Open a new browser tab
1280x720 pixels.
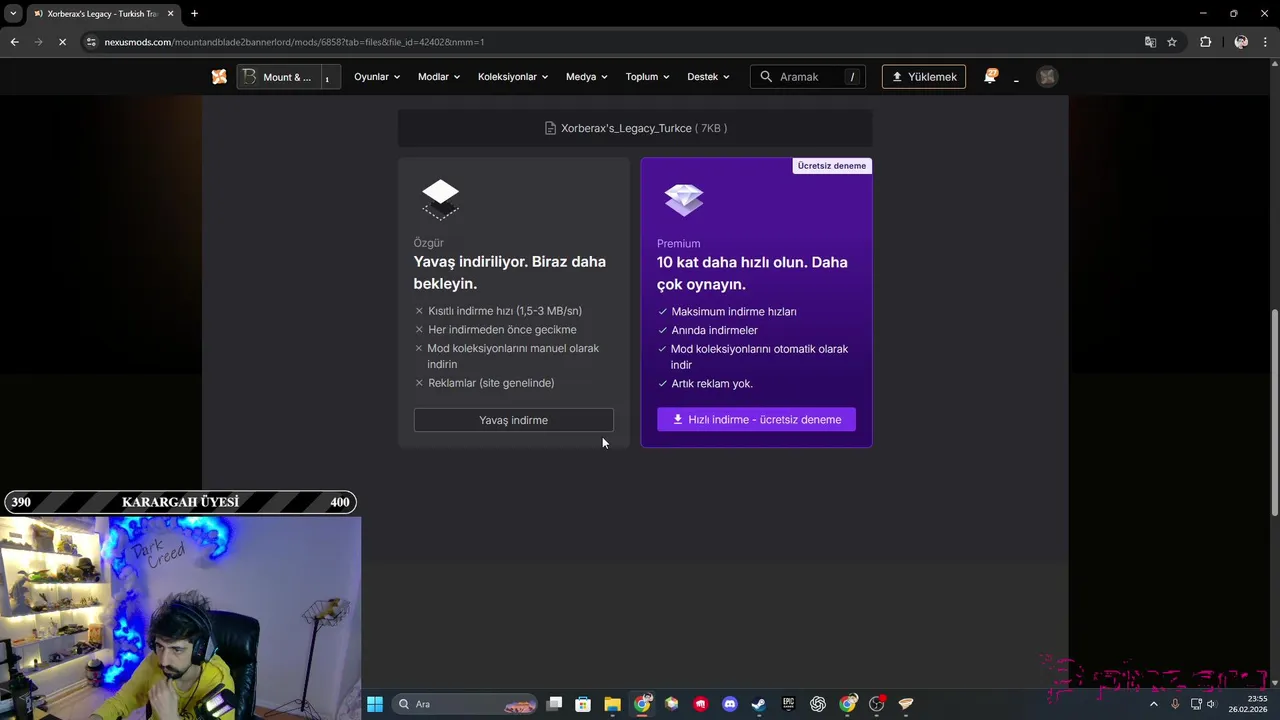194,14
